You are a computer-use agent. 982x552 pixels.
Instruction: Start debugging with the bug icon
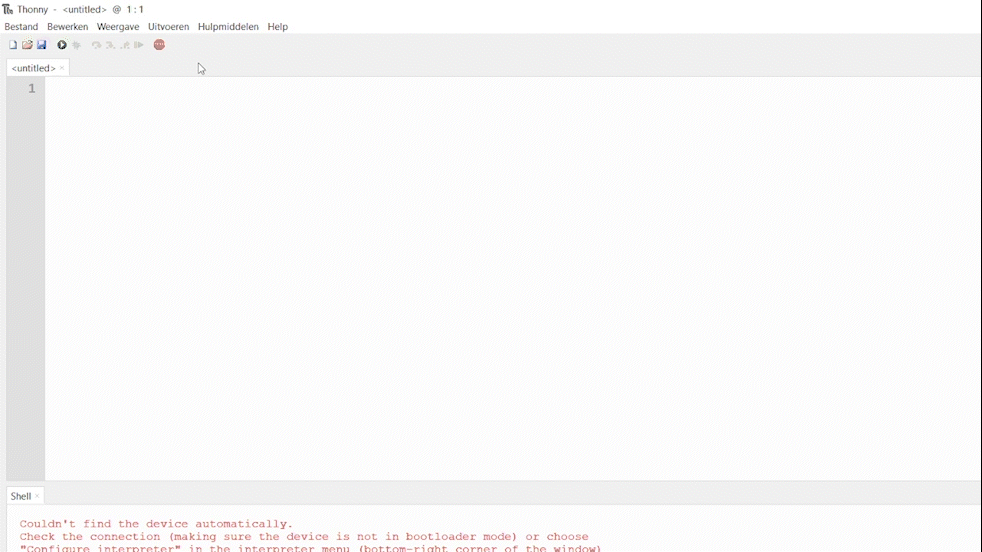(76, 44)
